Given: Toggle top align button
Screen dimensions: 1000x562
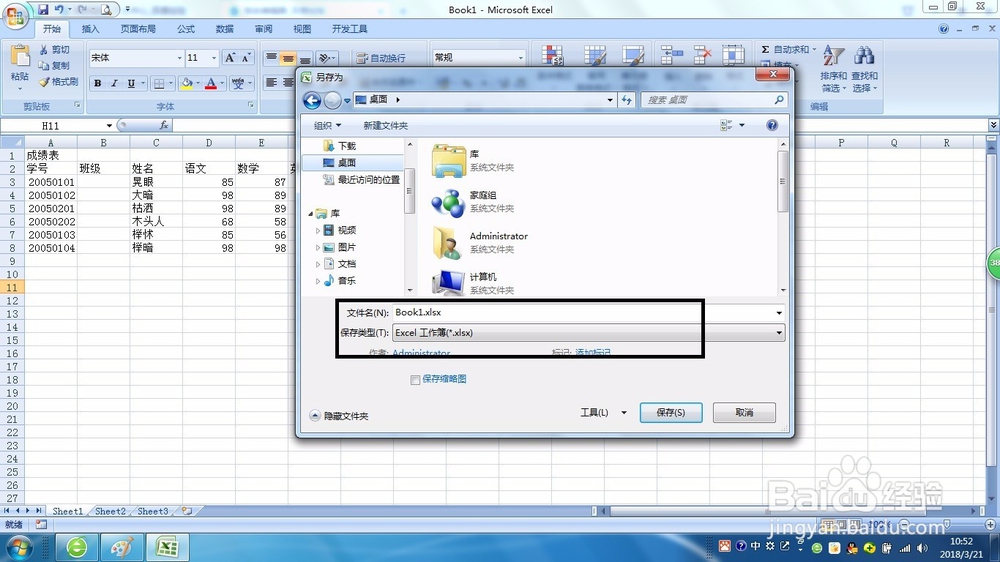Looking at the screenshot, I should (271, 58).
